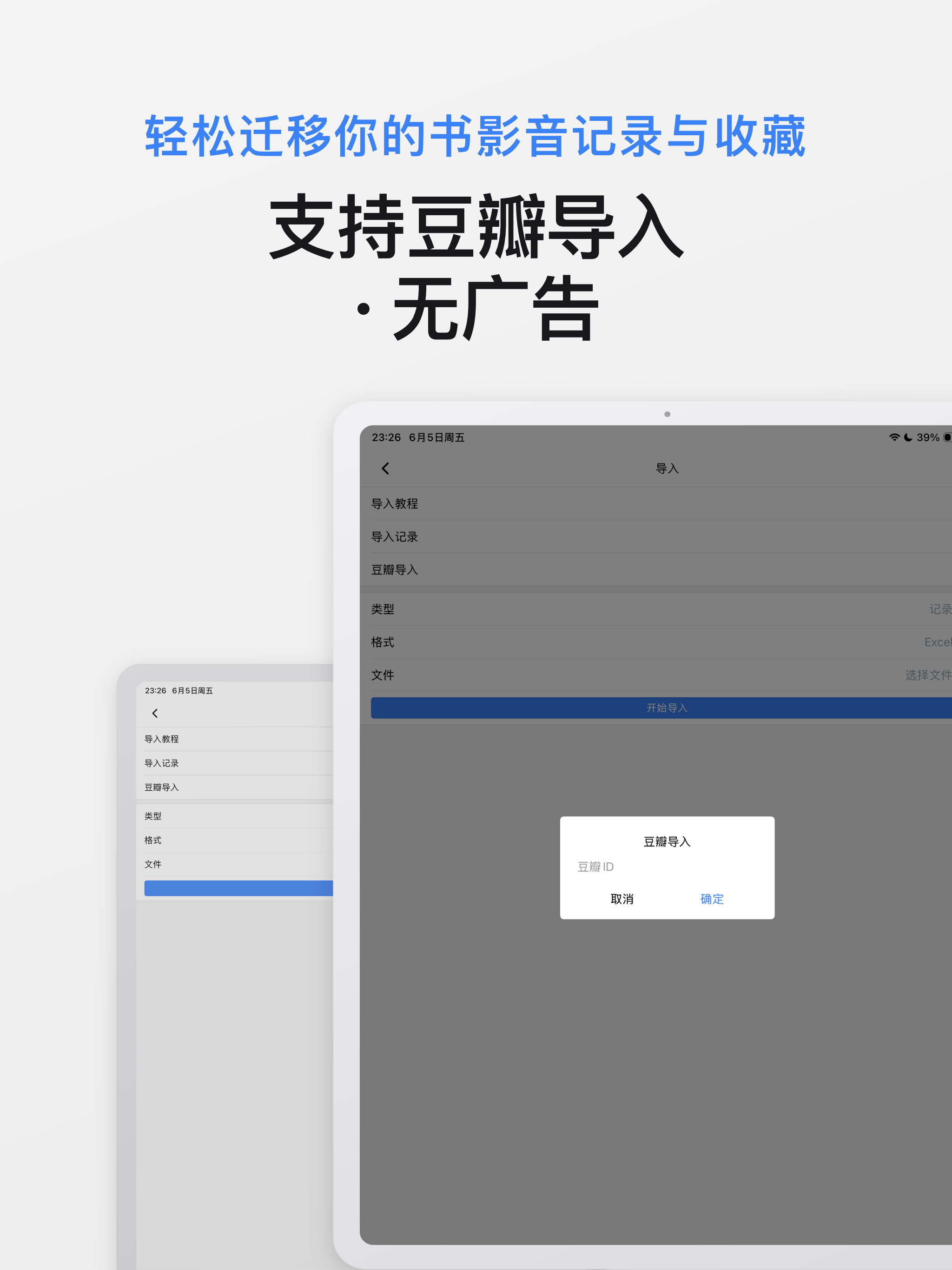Focus the 豆瓣 ID input field
The image size is (952, 1270).
click(x=667, y=867)
